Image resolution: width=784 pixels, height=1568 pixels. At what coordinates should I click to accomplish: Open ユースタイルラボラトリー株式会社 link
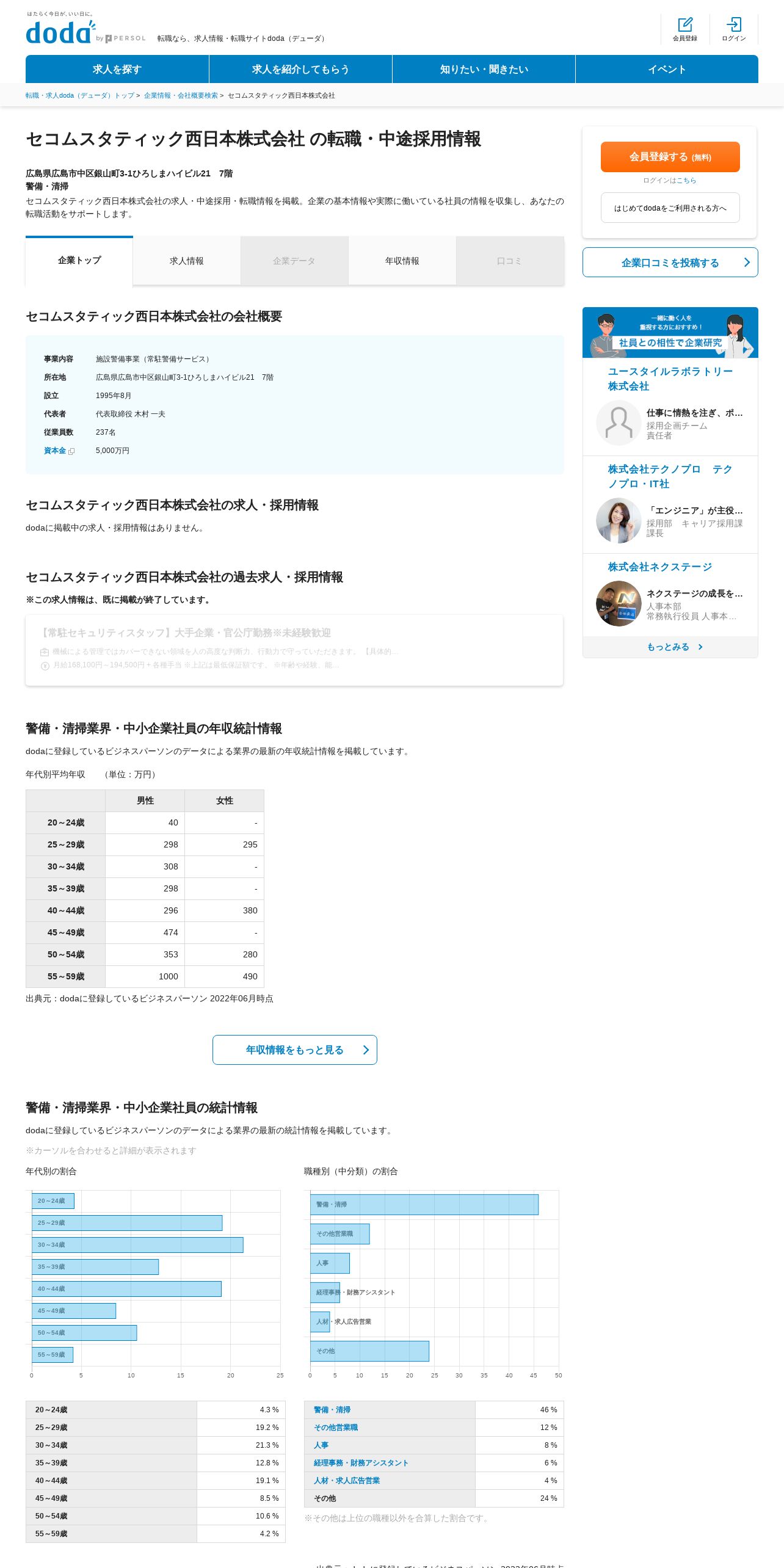click(670, 379)
